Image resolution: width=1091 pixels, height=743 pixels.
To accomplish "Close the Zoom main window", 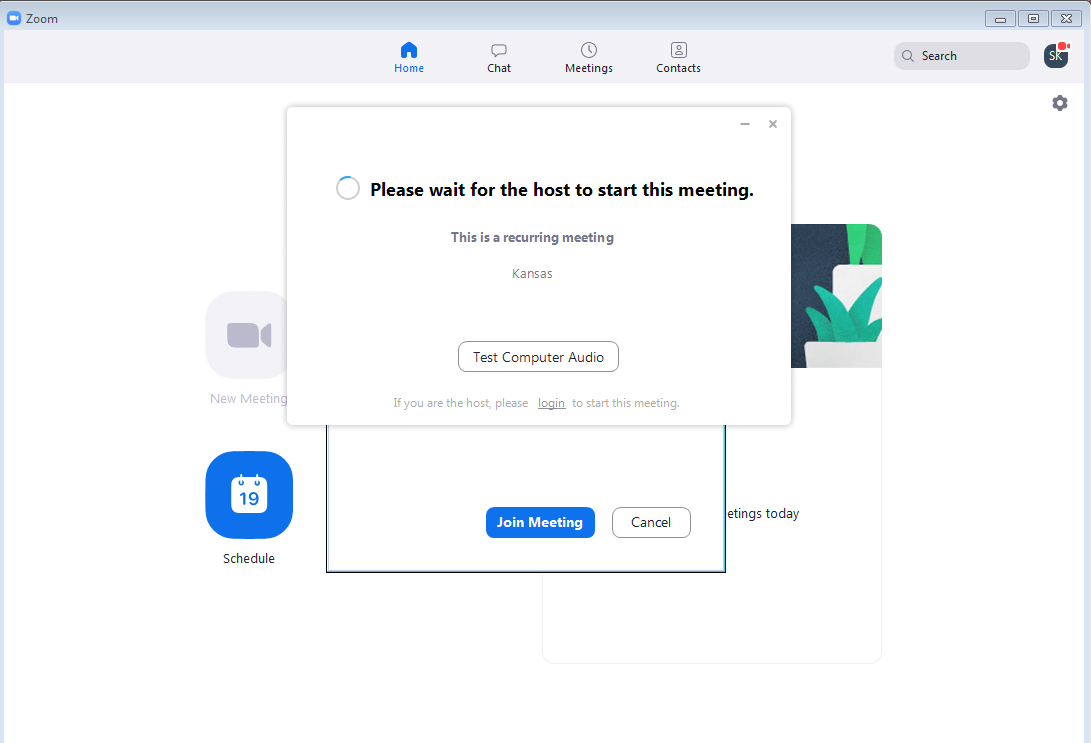I will point(1066,19).
